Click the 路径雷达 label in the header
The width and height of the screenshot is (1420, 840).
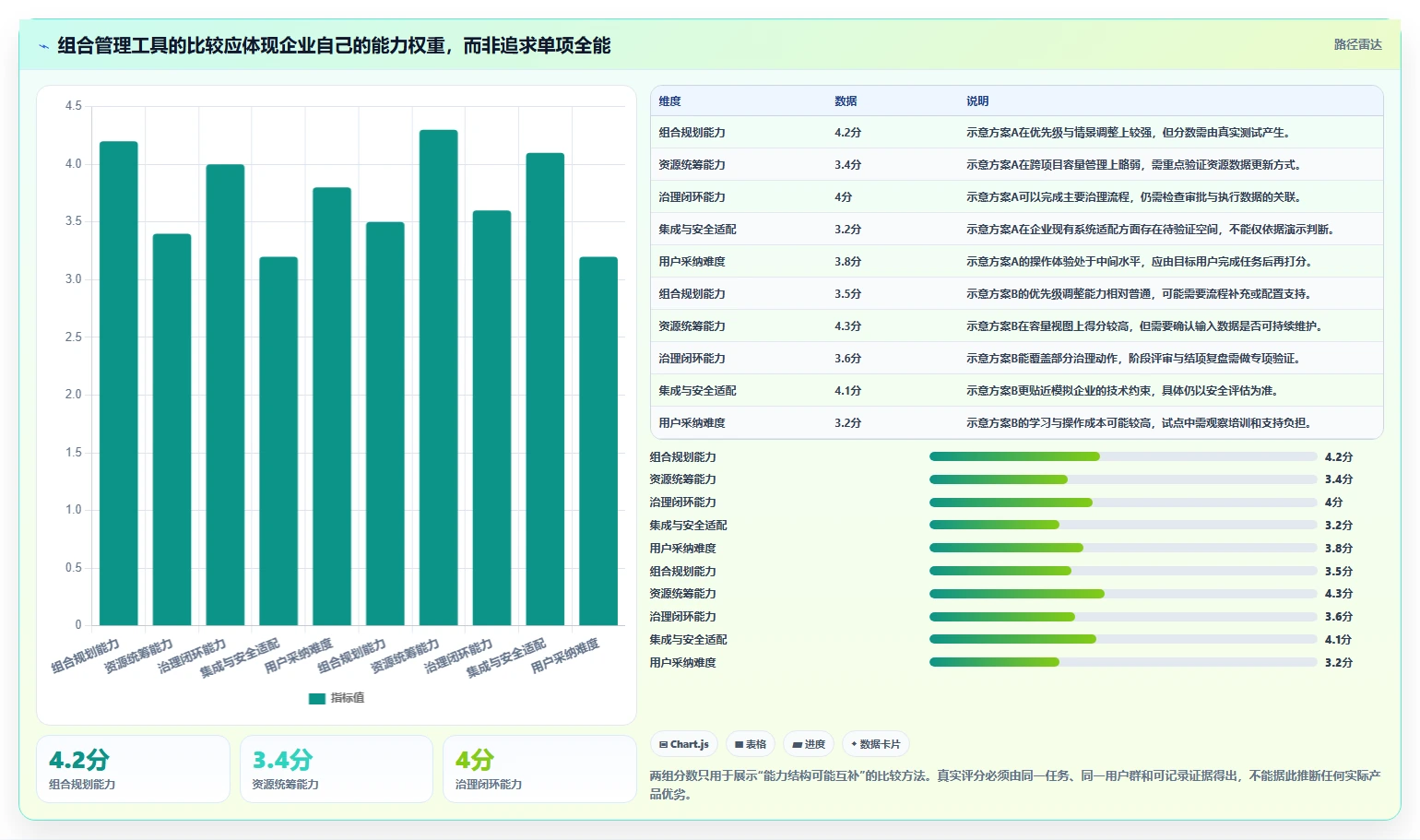pos(1357,44)
